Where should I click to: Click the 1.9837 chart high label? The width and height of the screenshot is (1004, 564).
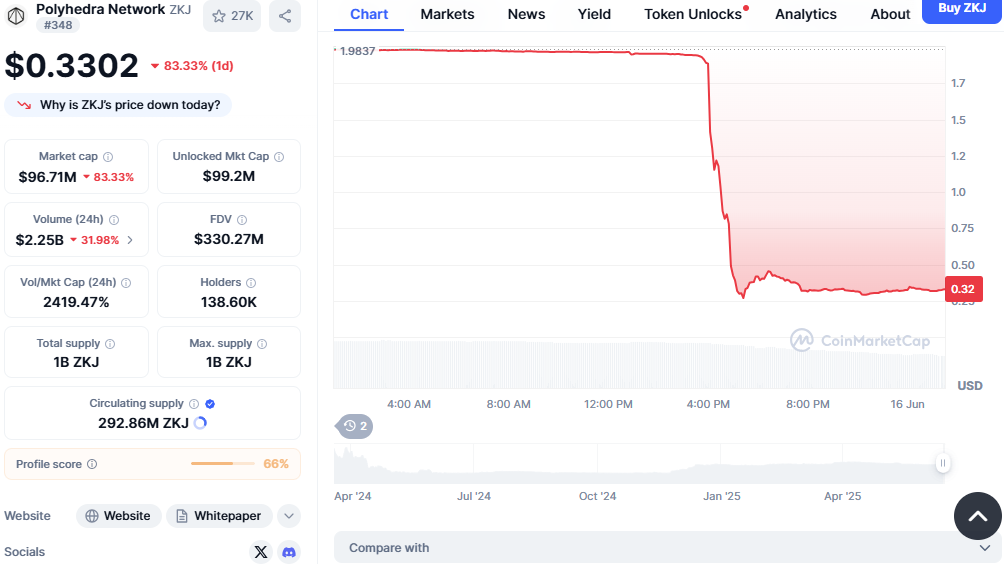pyautogui.click(x=357, y=51)
